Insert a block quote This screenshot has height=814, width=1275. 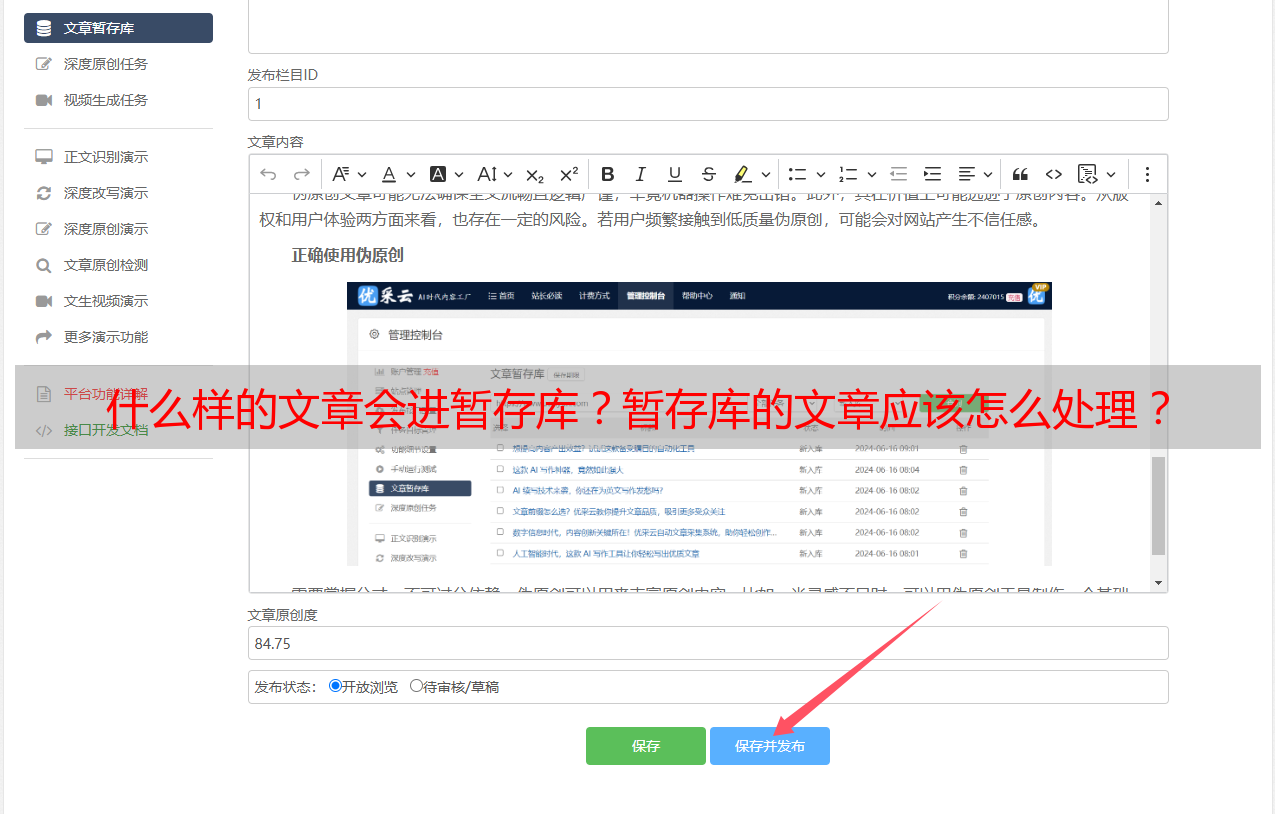pyautogui.click(x=1020, y=174)
